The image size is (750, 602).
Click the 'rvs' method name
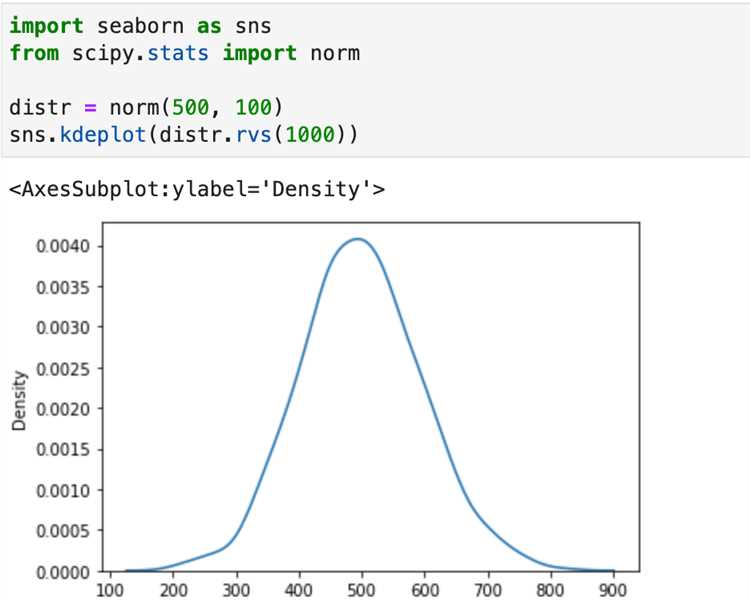[254, 135]
